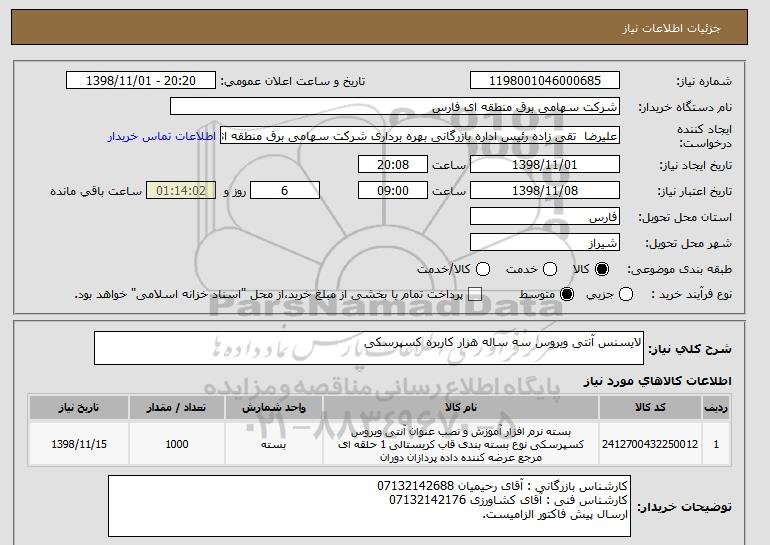Click the delivery province field فارس
Viewport: 770px width, 545px height.
[545, 217]
